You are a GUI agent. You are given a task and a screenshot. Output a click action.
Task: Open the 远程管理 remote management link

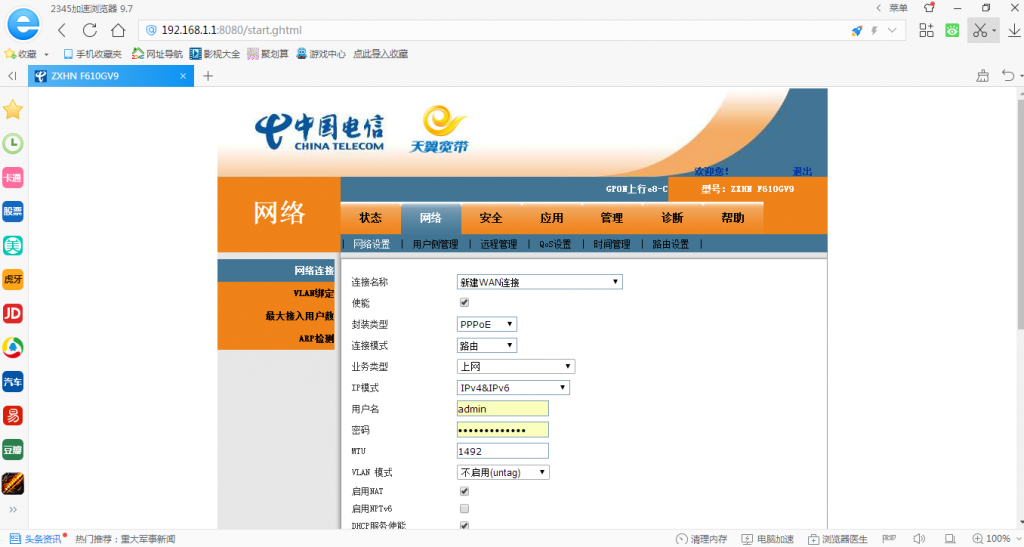498,244
